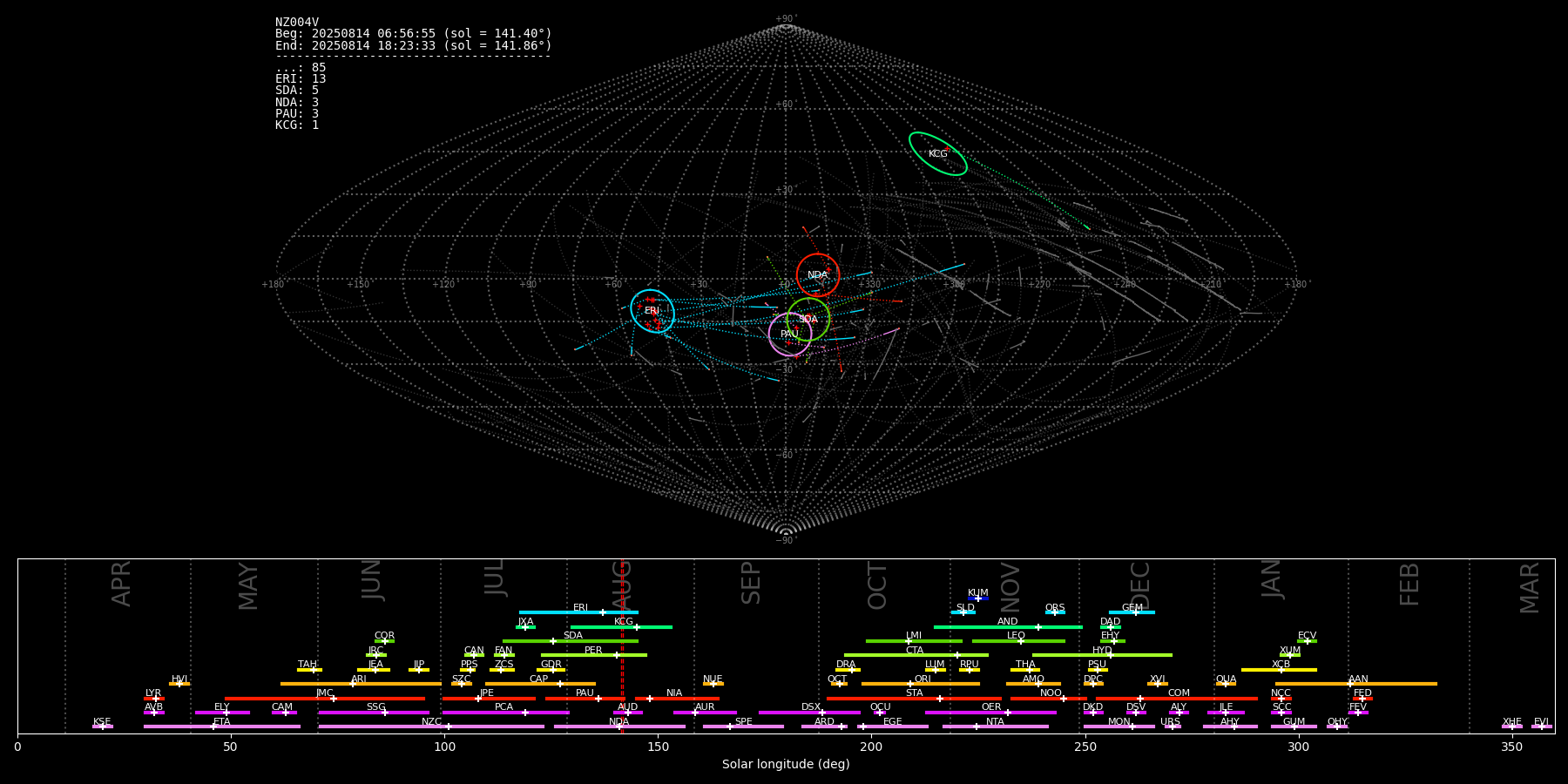1568x784 pixels.
Task: Select the 'End: 20250814 18:23:33' line
Action: 414,45
